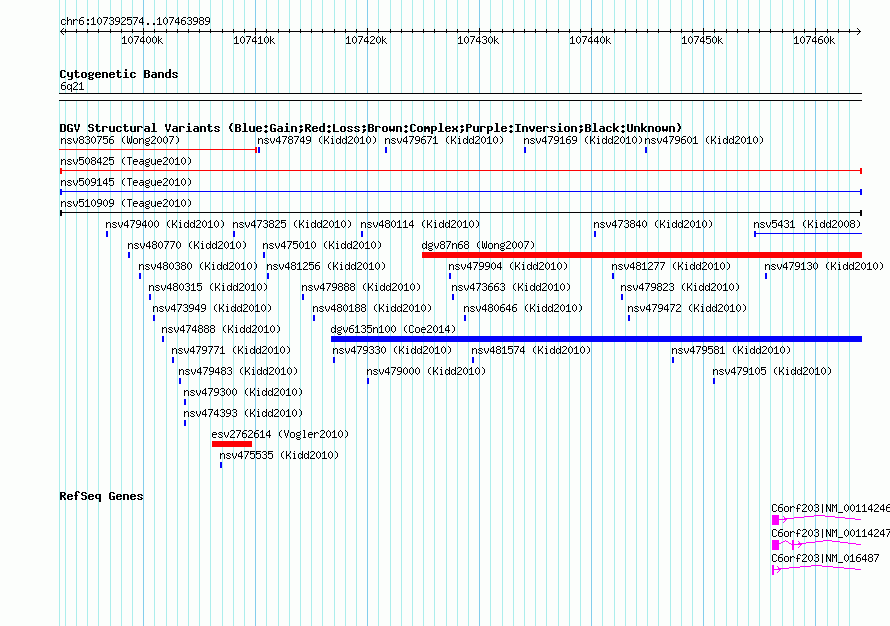The height and width of the screenshot is (626, 890).
Task: Open the dgv6135n100 (Coe2014) label
Action: point(393,329)
